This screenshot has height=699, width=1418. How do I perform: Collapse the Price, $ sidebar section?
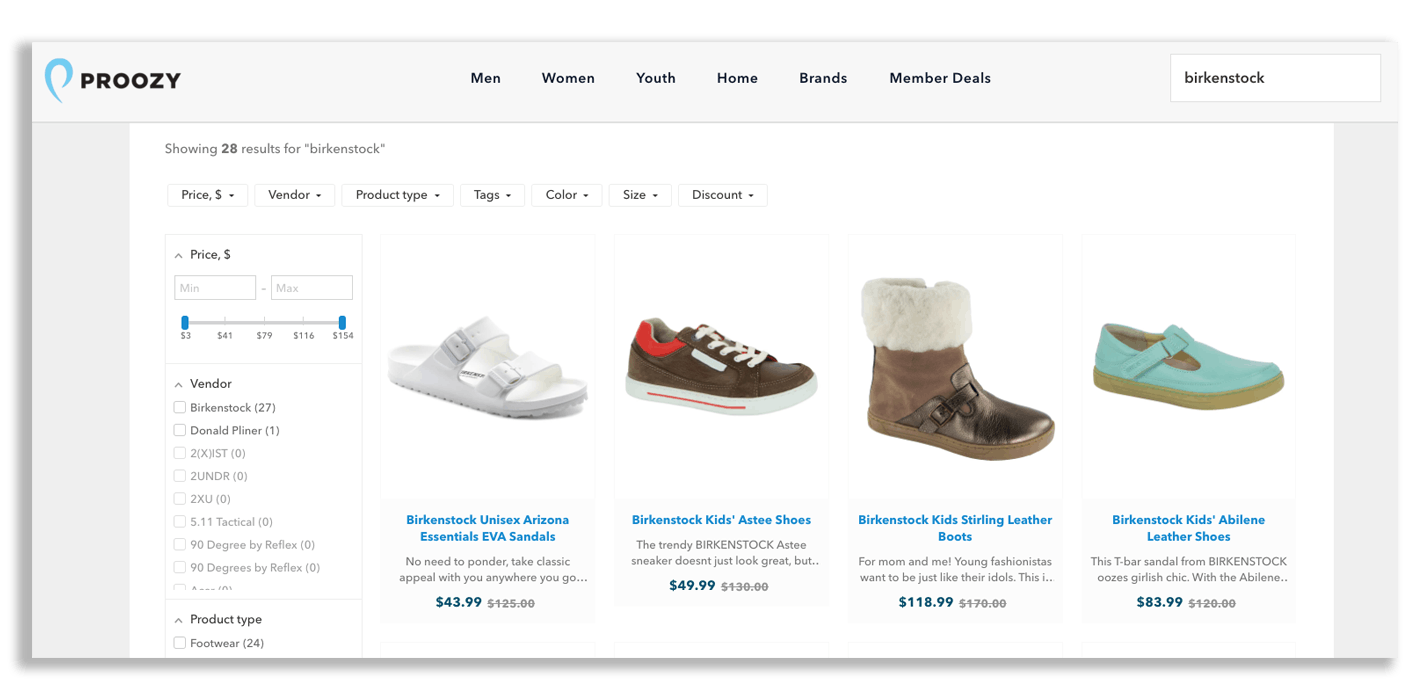pyautogui.click(x=179, y=254)
